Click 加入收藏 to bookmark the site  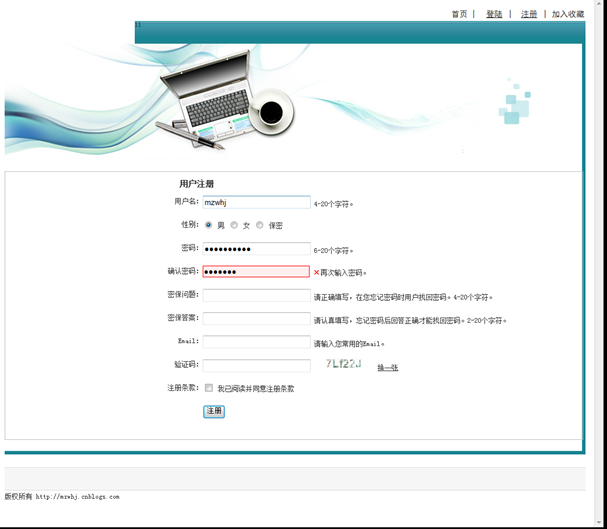tap(567, 14)
